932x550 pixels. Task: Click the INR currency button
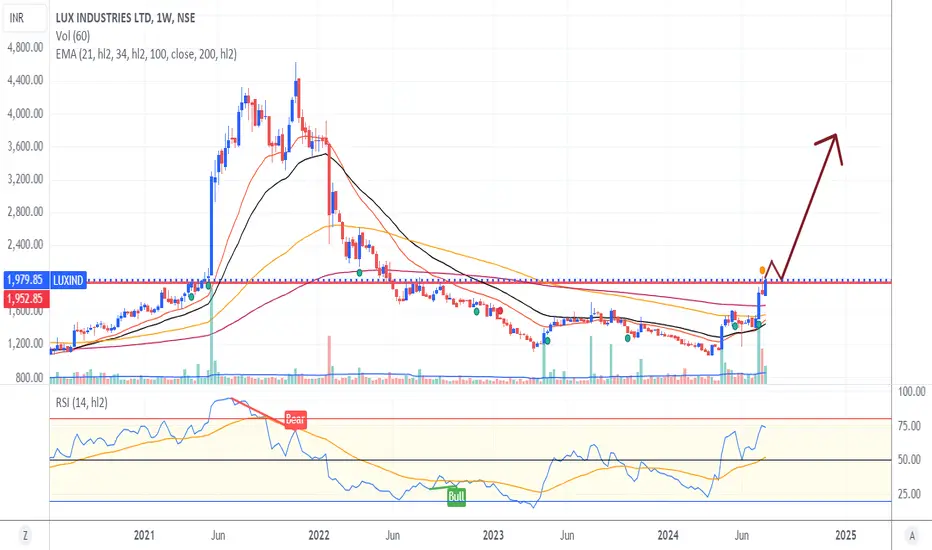(x=24, y=18)
